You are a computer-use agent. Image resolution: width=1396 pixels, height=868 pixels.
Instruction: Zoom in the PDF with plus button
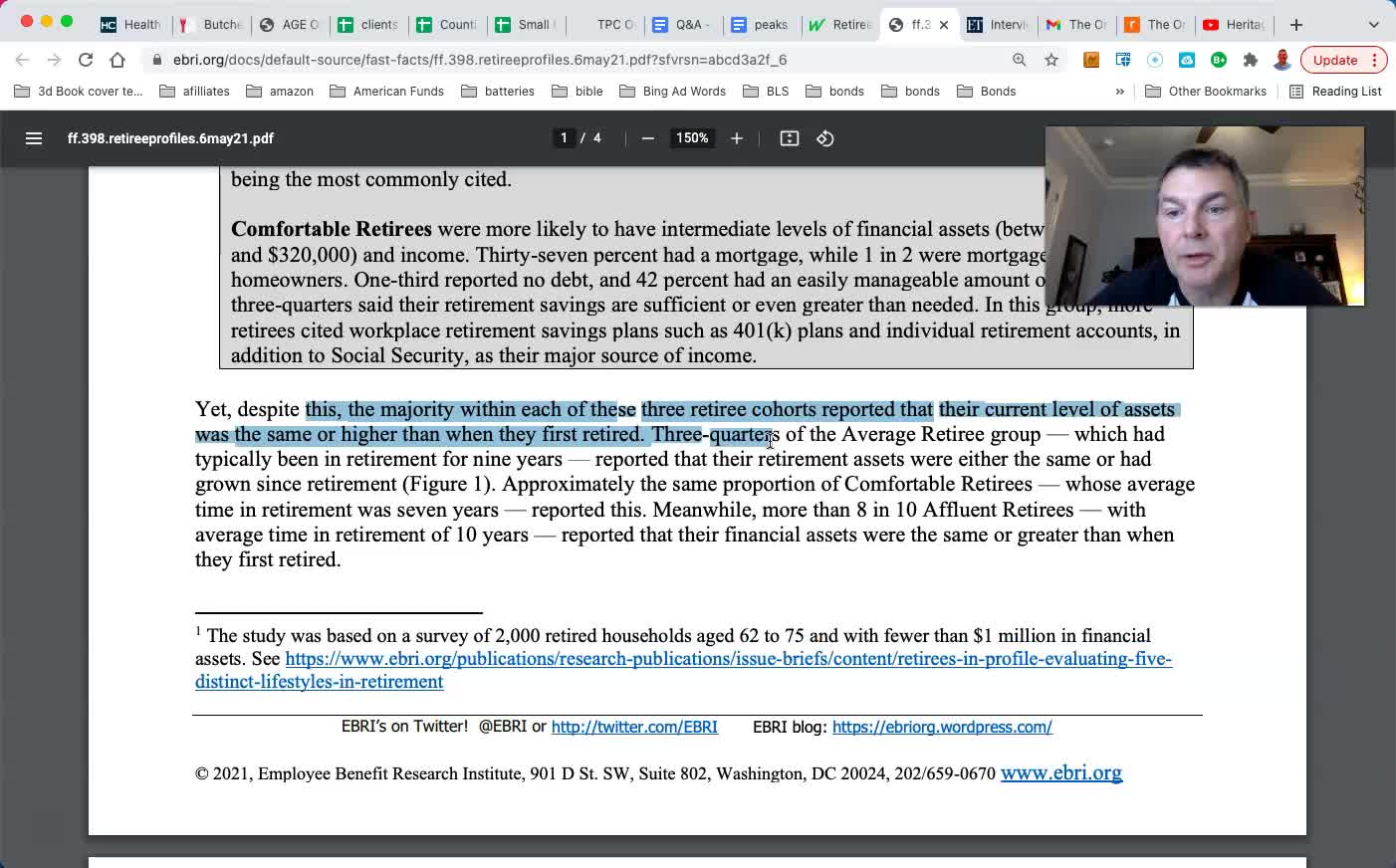click(737, 138)
